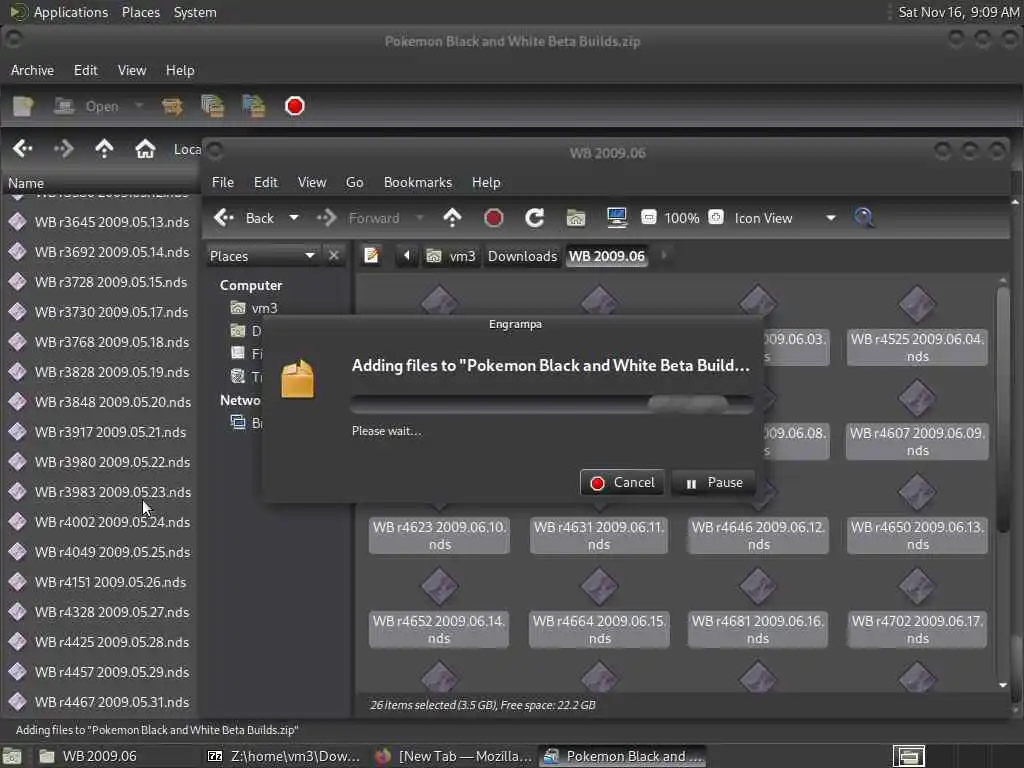Open the Edit menu in Engrampa
The width and height of the screenshot is (1024, 768).
coord(86,70)
